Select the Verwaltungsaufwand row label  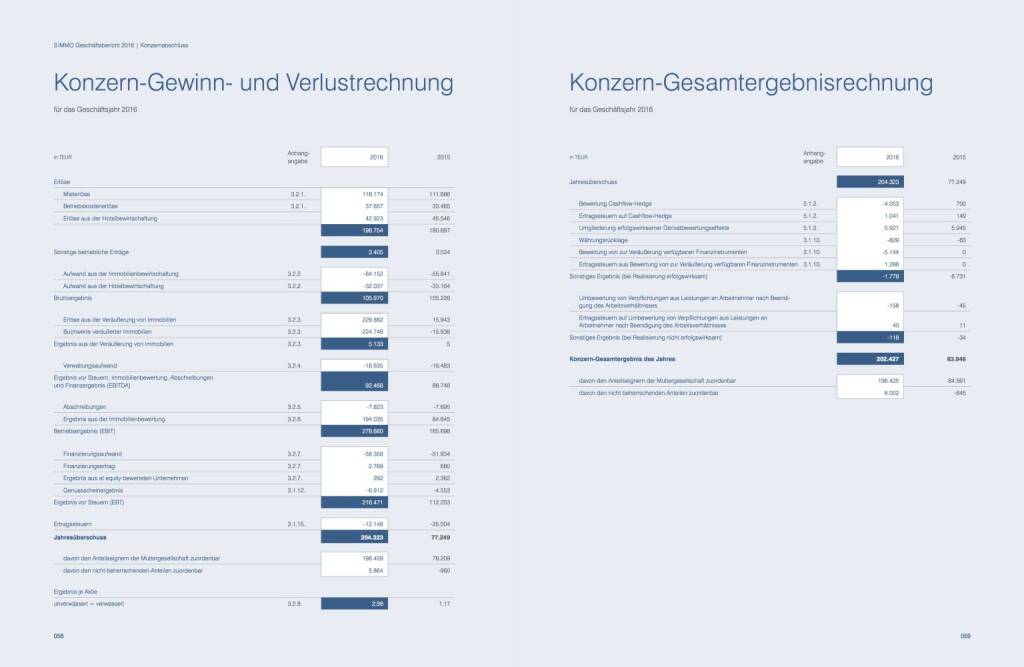coord(89,366)
